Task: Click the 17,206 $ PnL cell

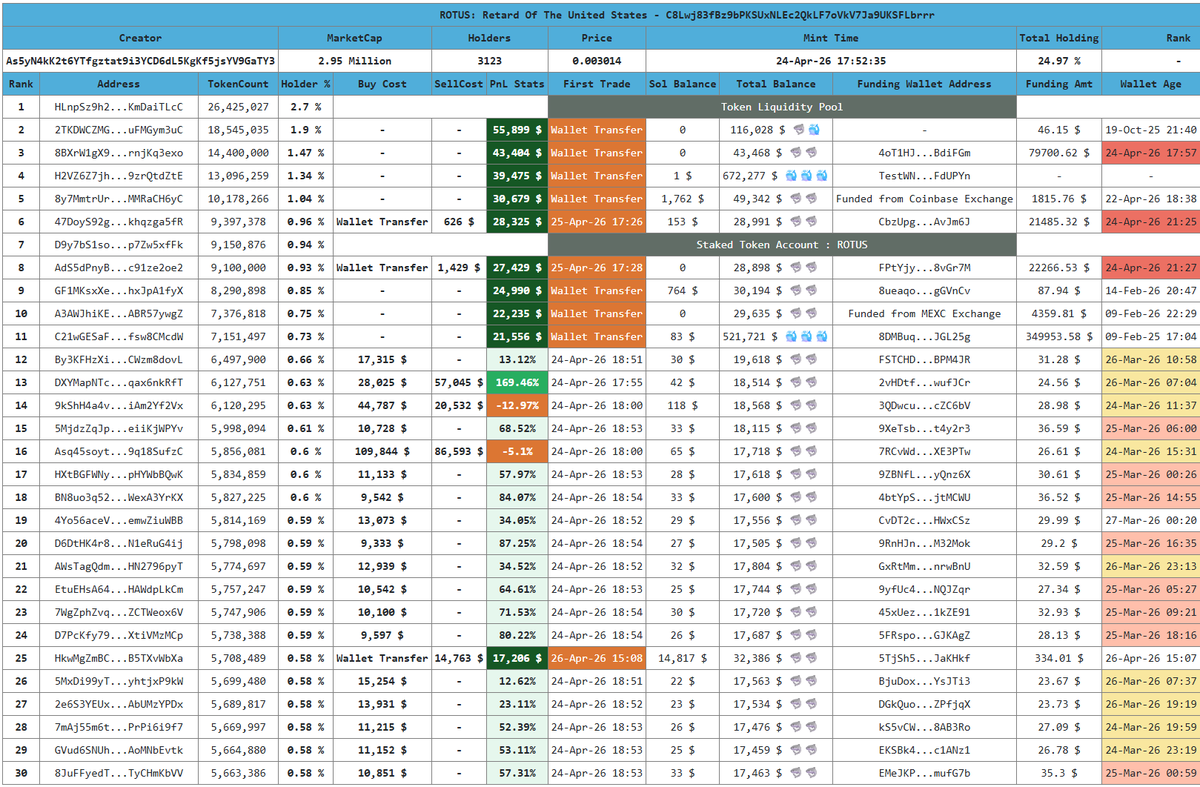Action: click(517, 659)
